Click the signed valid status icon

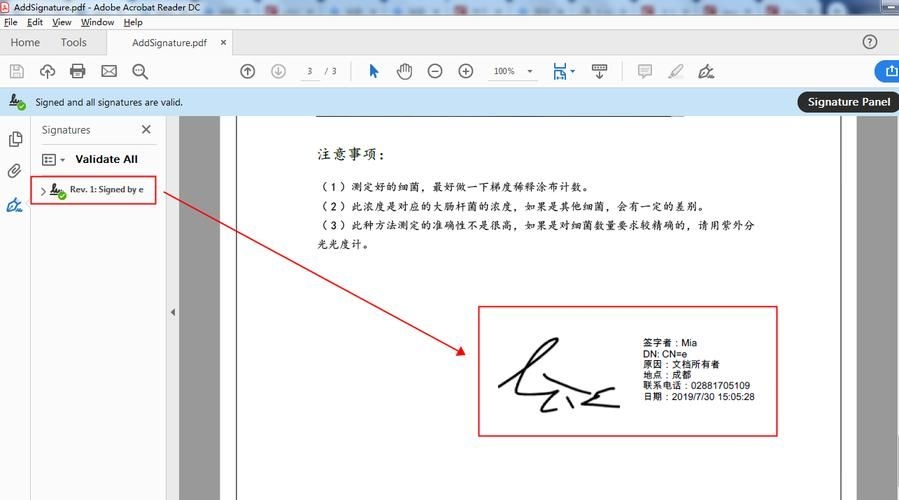point(17,102)
